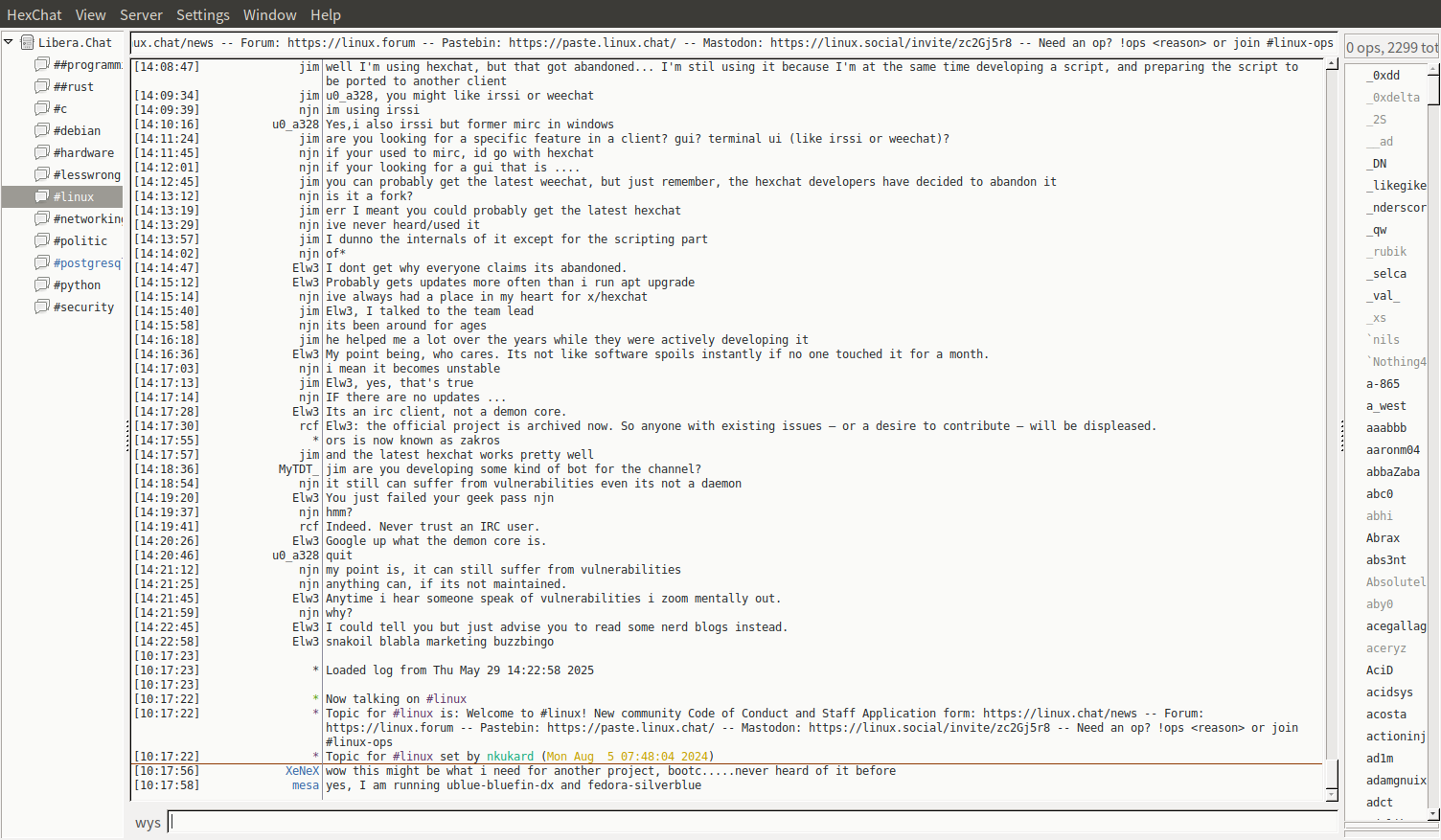Click the #python channel icon
Image resolution: width=1441 pixels, height=840 pixels.
(x=42, y=284)
